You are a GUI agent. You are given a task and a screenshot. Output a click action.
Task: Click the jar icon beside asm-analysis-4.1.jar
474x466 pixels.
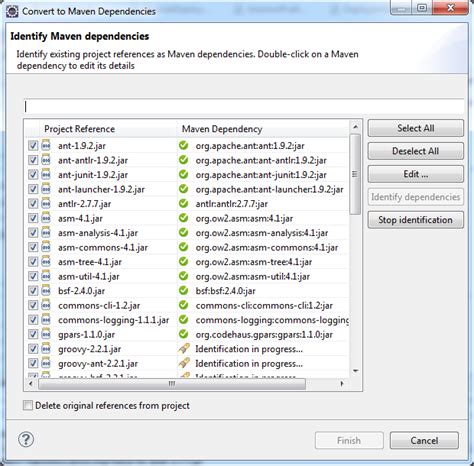(46, 233)
